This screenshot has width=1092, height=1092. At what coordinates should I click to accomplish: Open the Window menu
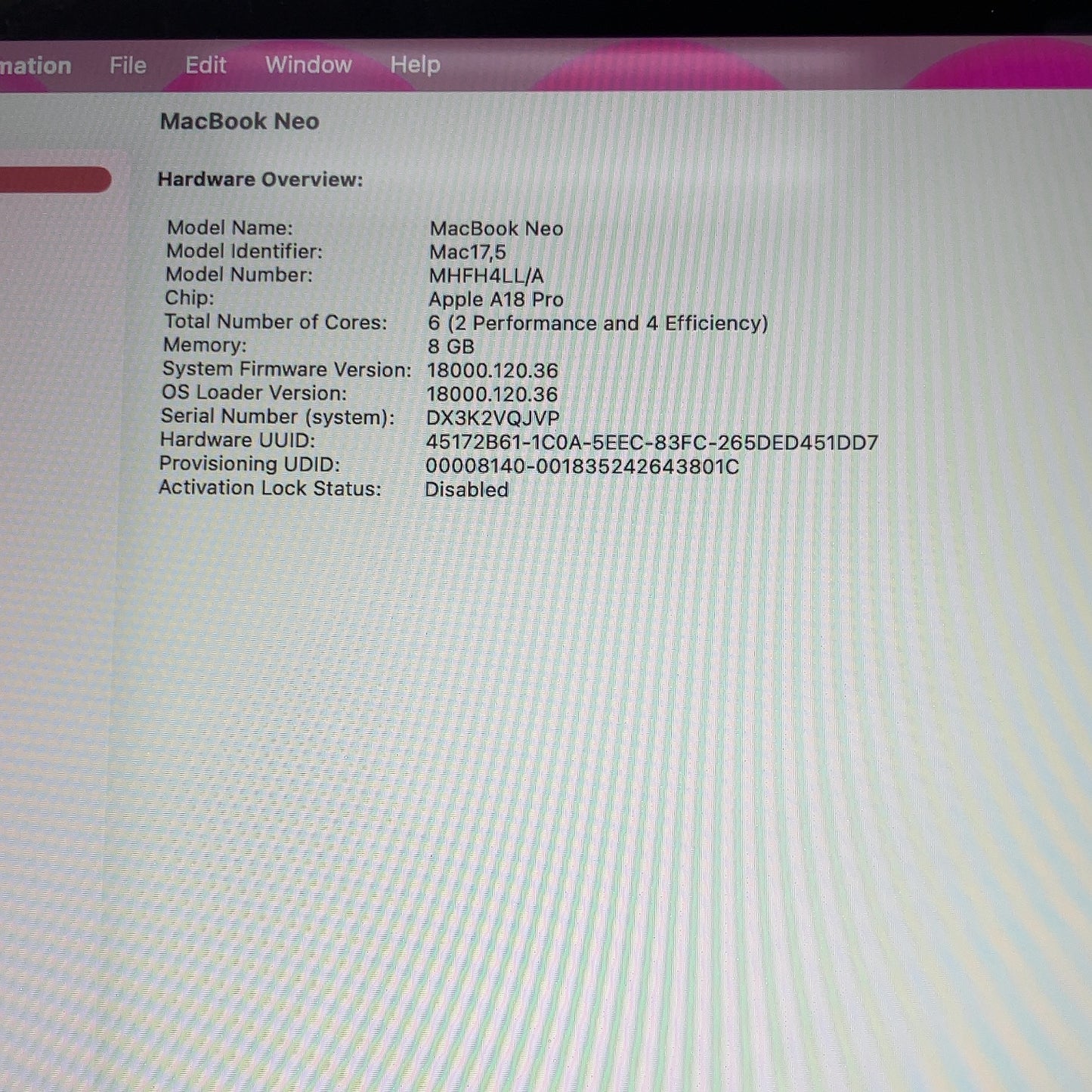308,65
